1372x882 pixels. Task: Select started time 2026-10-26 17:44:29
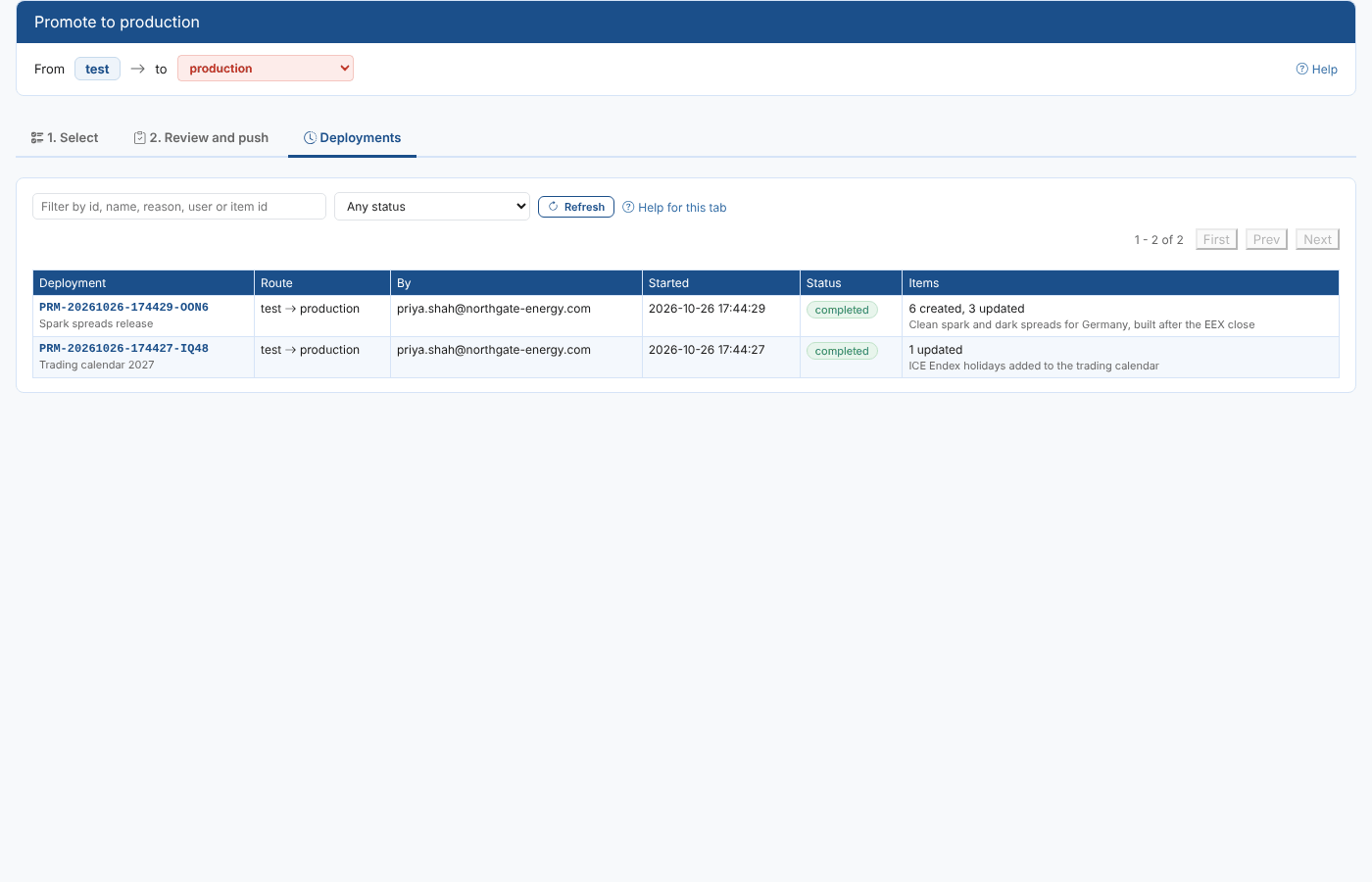tap(707, 309)
